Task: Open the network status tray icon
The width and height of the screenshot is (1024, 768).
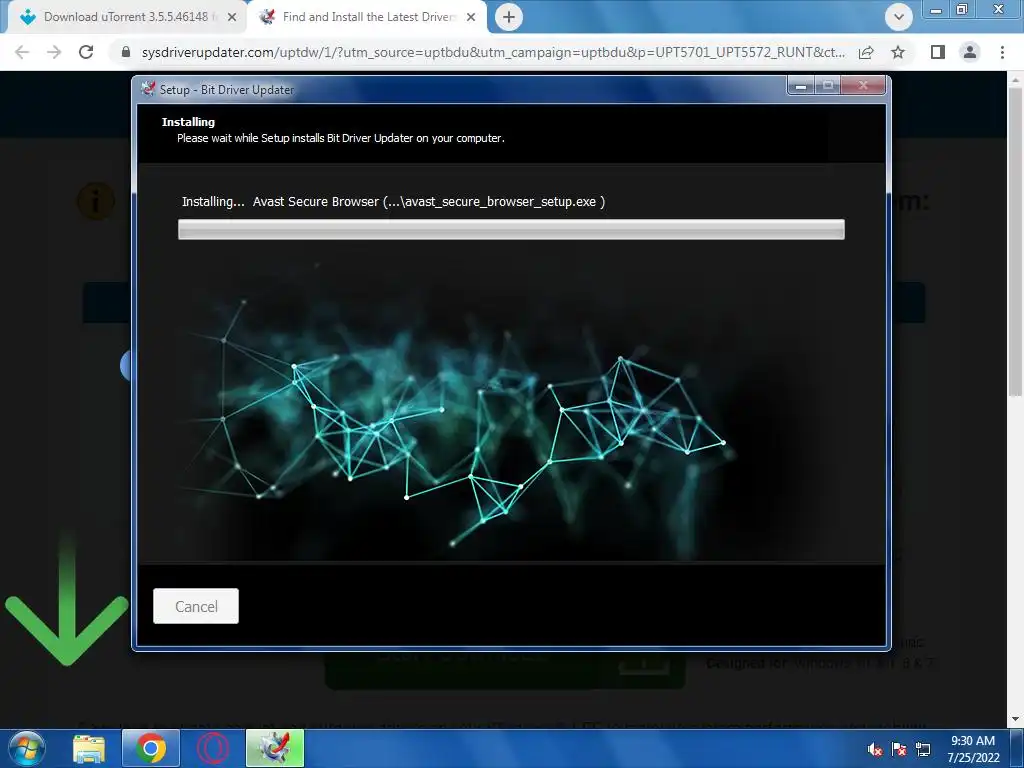Action: pyautogui.click(x=923, y=750)
